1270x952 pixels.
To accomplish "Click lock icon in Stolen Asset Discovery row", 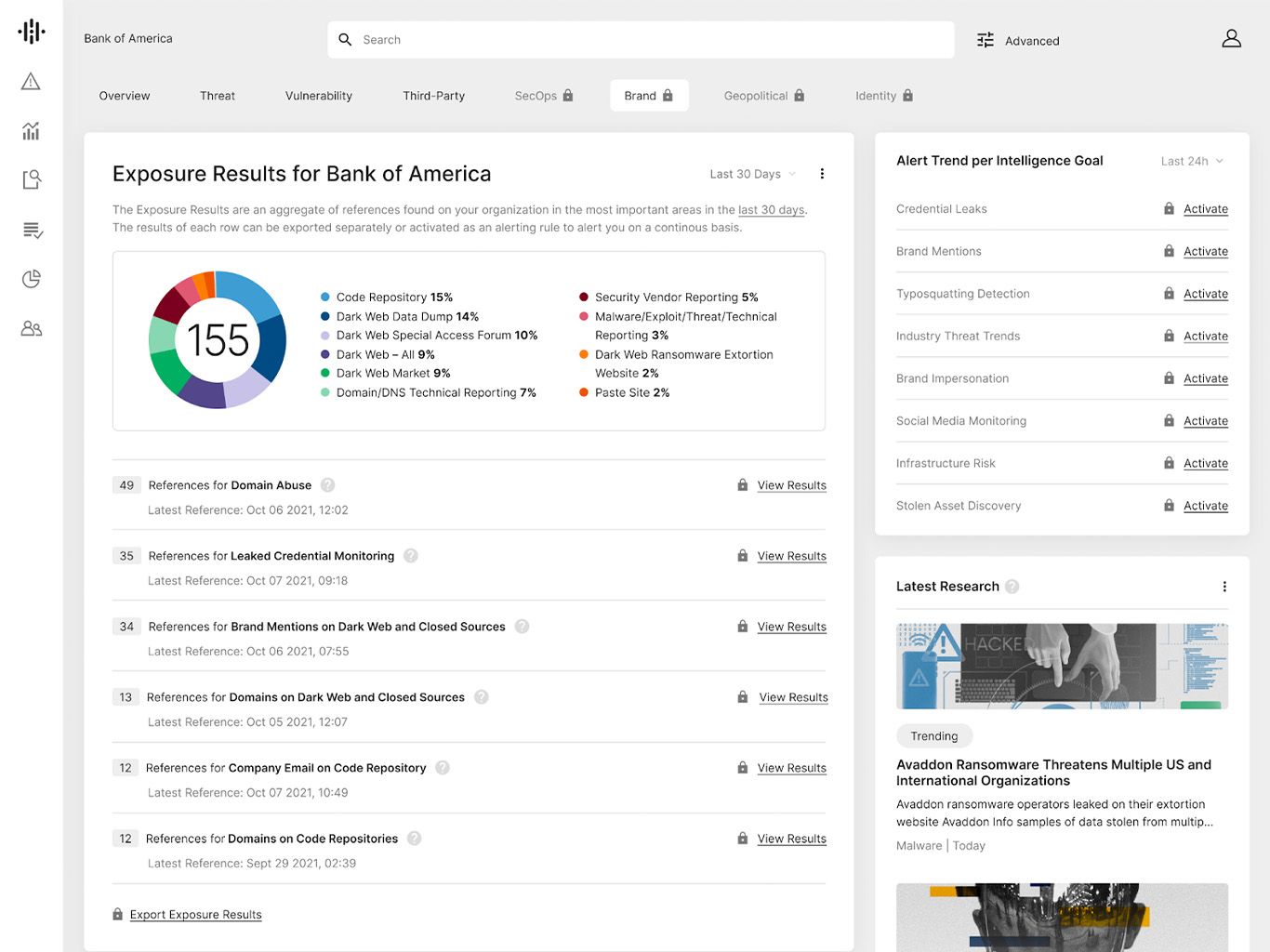I will click(1170, 506).
